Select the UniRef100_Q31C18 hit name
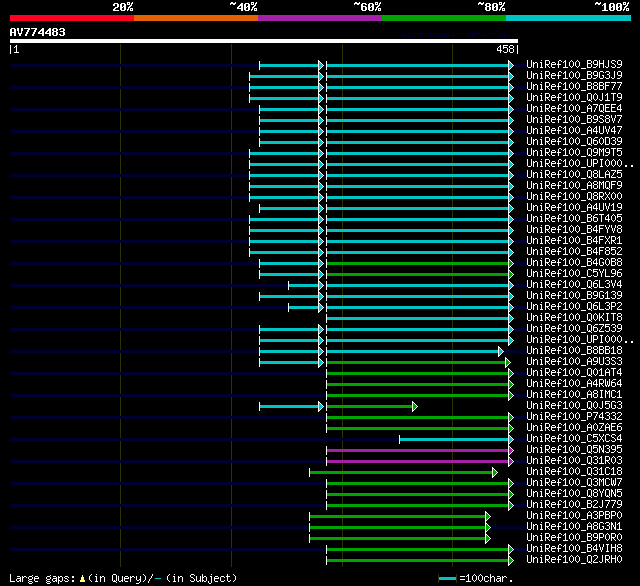The height and width of the screenshot is (586, 640). 574,472
